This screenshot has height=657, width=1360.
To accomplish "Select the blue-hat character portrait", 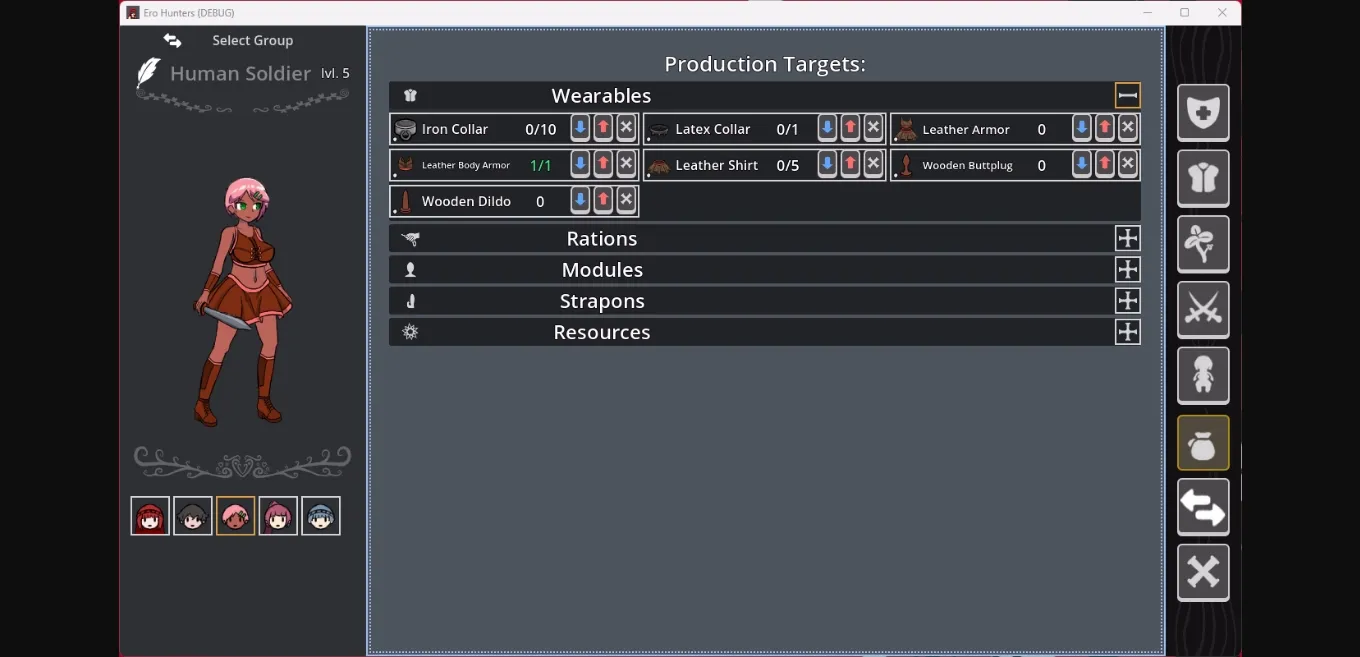I will (x=321, y=516).
